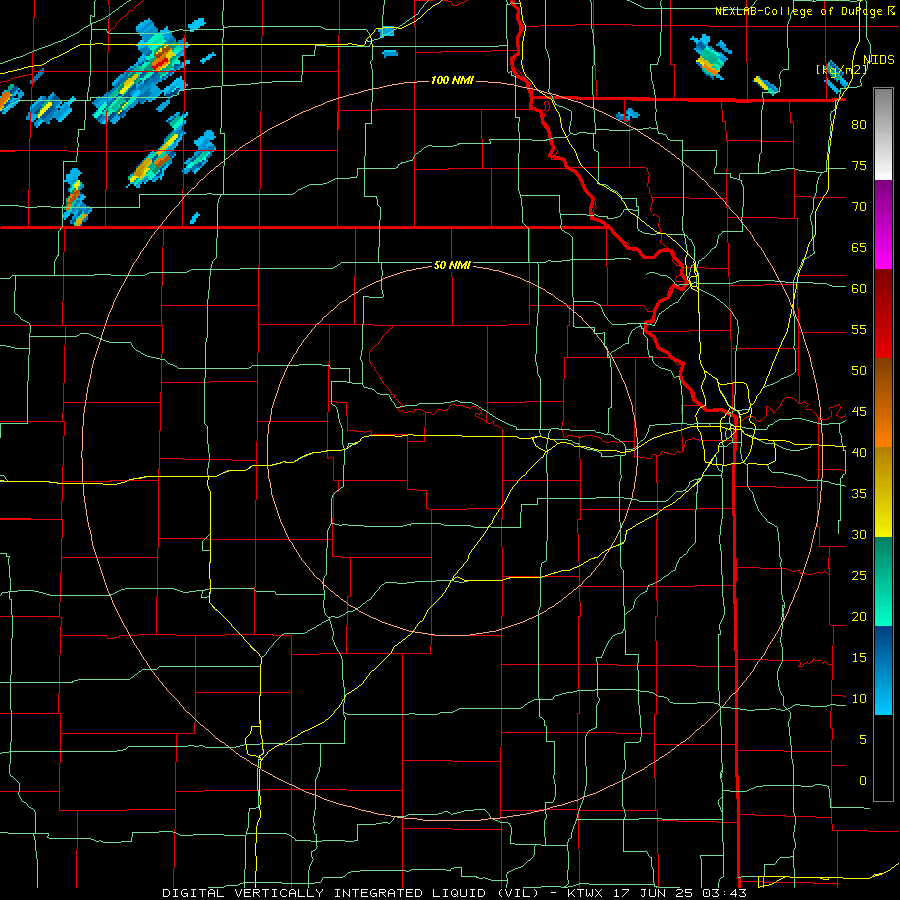This screenshot has height=900, width=900.
Task: Click the "100 NMI" range ring label
Action: [452, 80]
